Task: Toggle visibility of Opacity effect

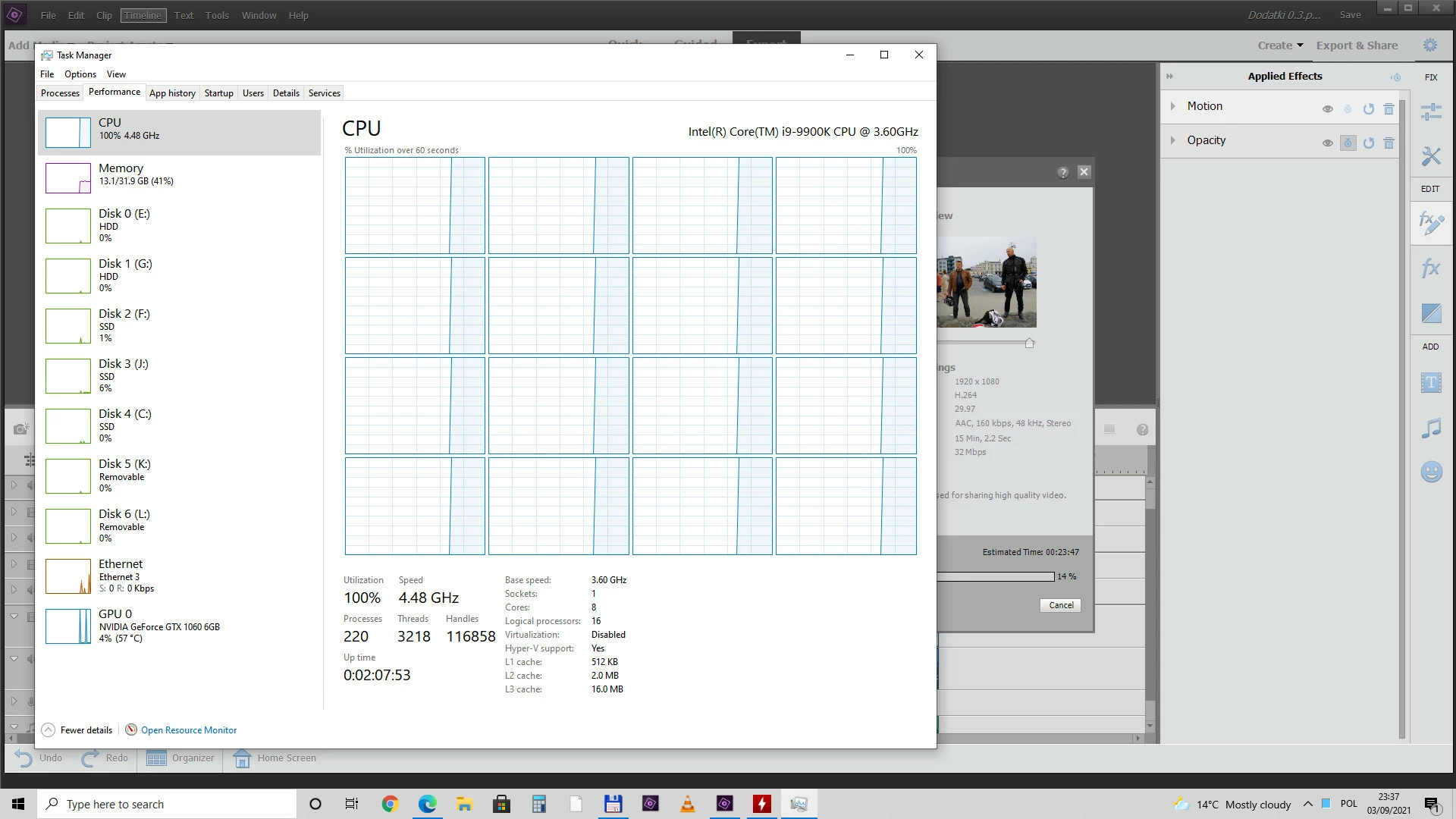Action: (x=1327, y=143)
